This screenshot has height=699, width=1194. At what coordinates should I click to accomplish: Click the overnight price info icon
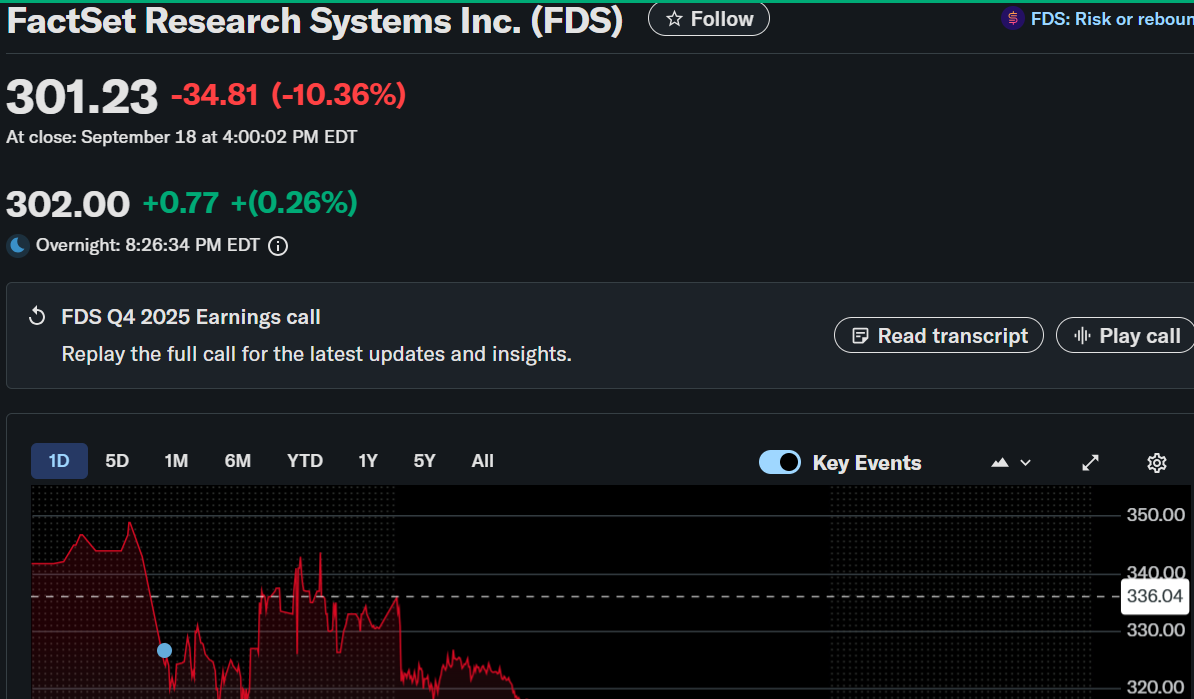click(x=278, y=246)
